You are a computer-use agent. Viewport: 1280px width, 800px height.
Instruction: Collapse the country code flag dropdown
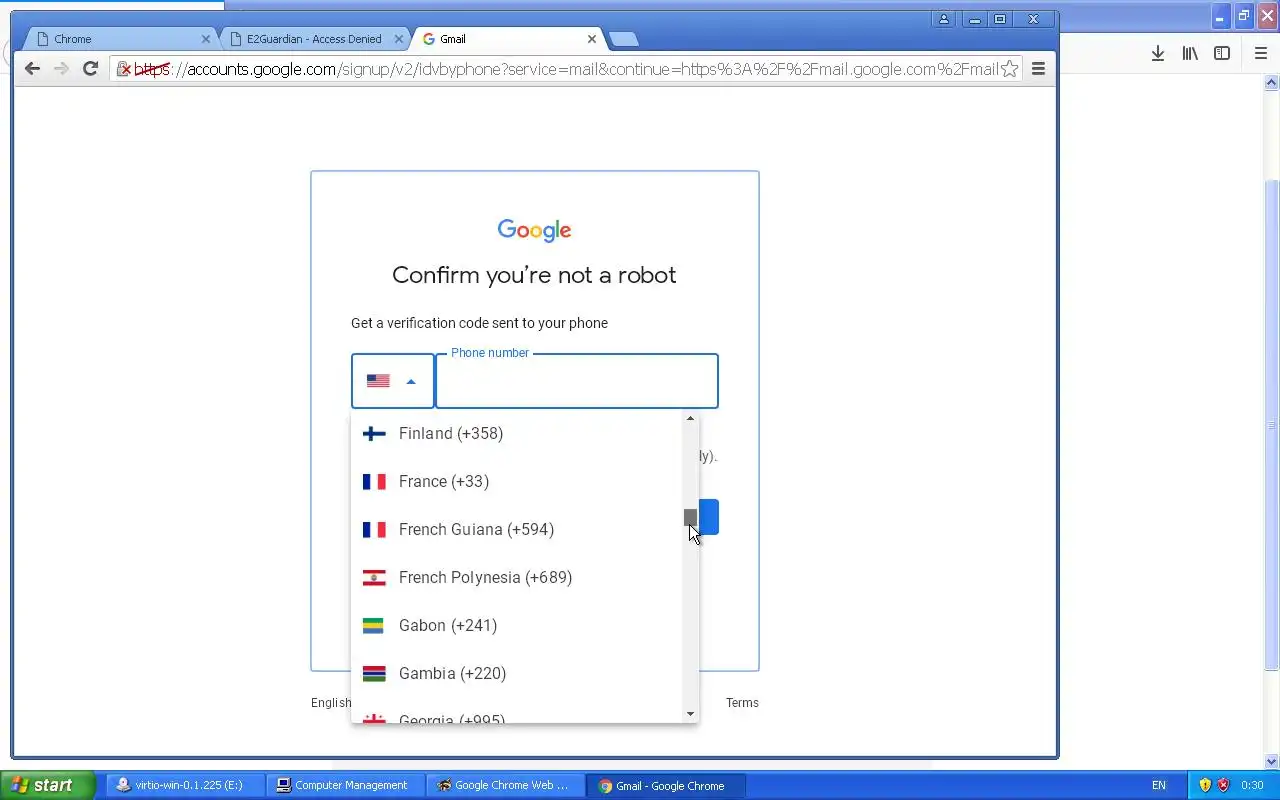click(x=392, y=381)
